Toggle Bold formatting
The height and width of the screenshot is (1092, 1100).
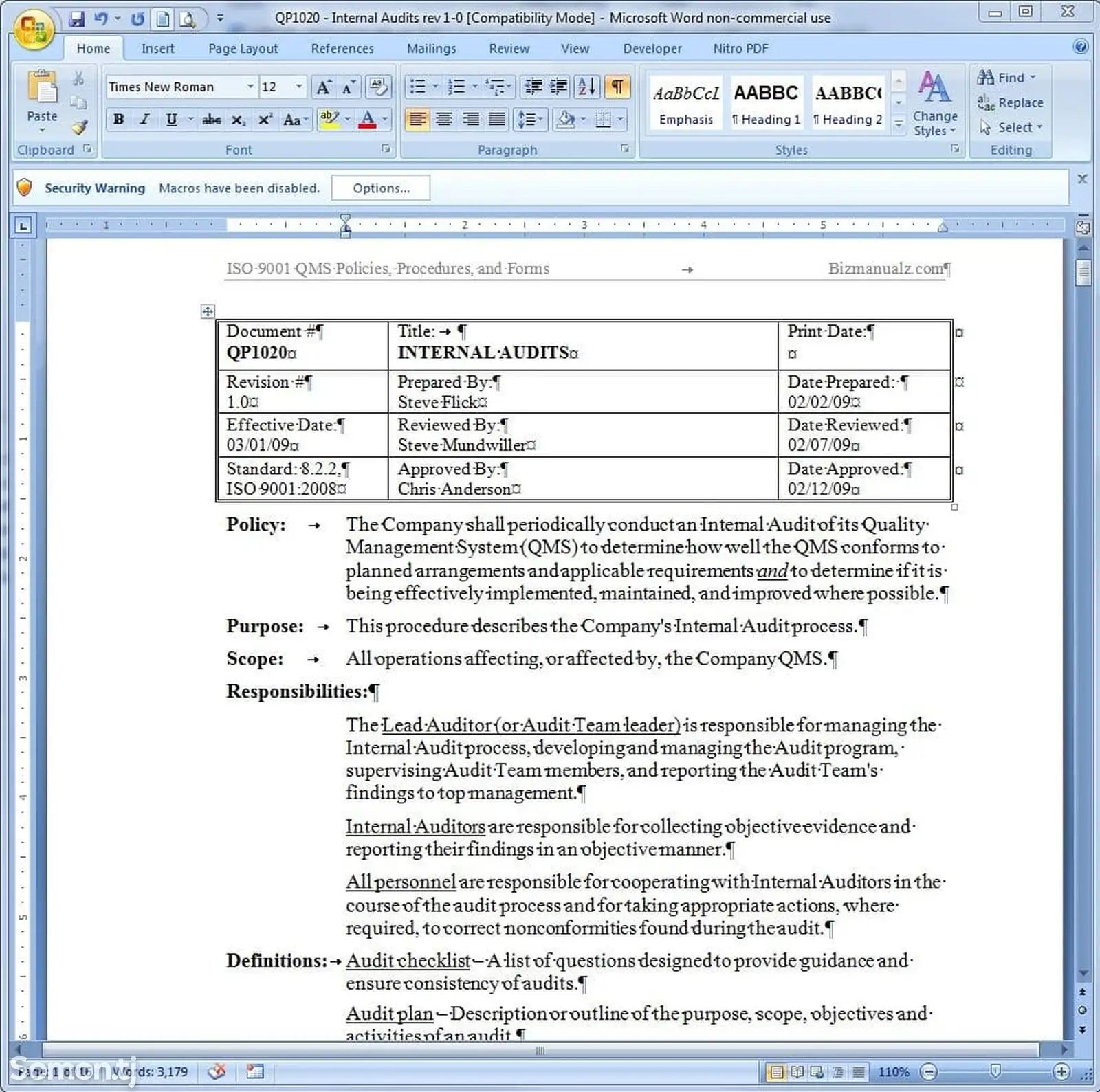point(119,120)
